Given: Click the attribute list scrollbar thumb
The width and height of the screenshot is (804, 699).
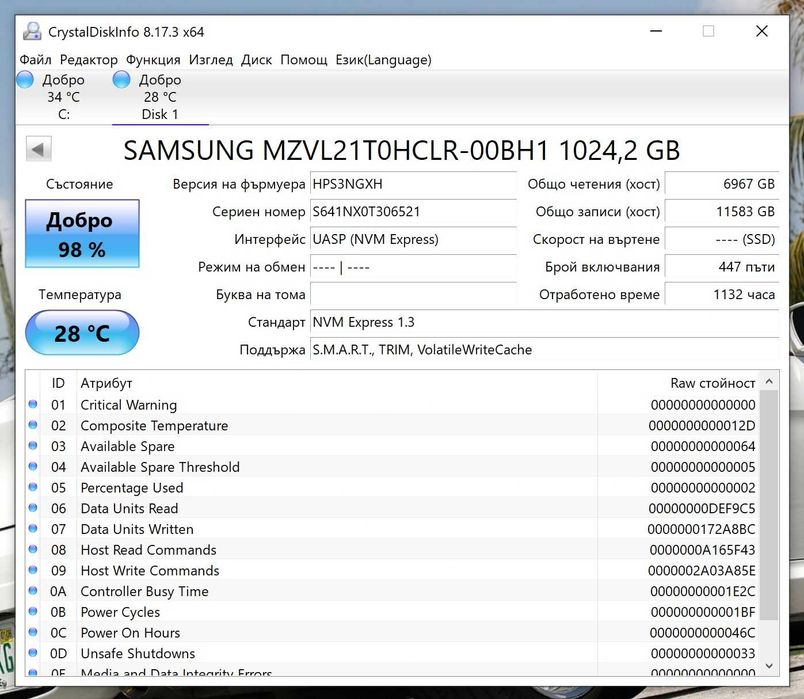Looking at the screenshot, I should (x=769, y=505).
